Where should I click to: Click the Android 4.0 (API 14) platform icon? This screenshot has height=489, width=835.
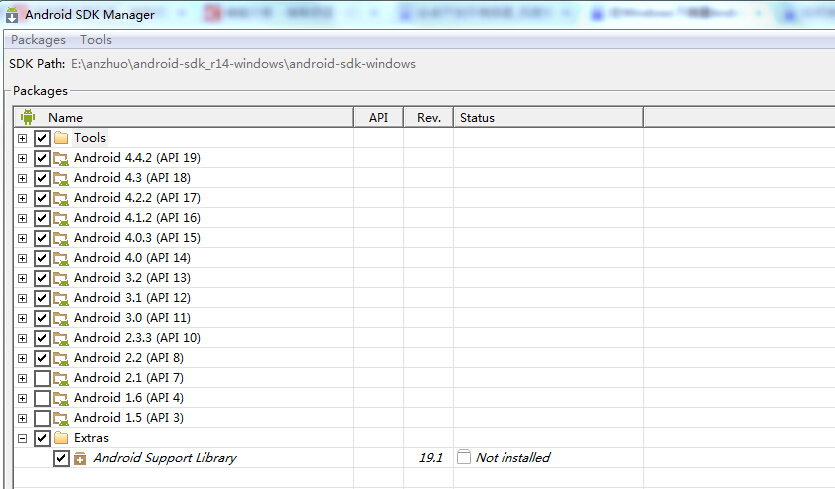[x=61, y=258]
